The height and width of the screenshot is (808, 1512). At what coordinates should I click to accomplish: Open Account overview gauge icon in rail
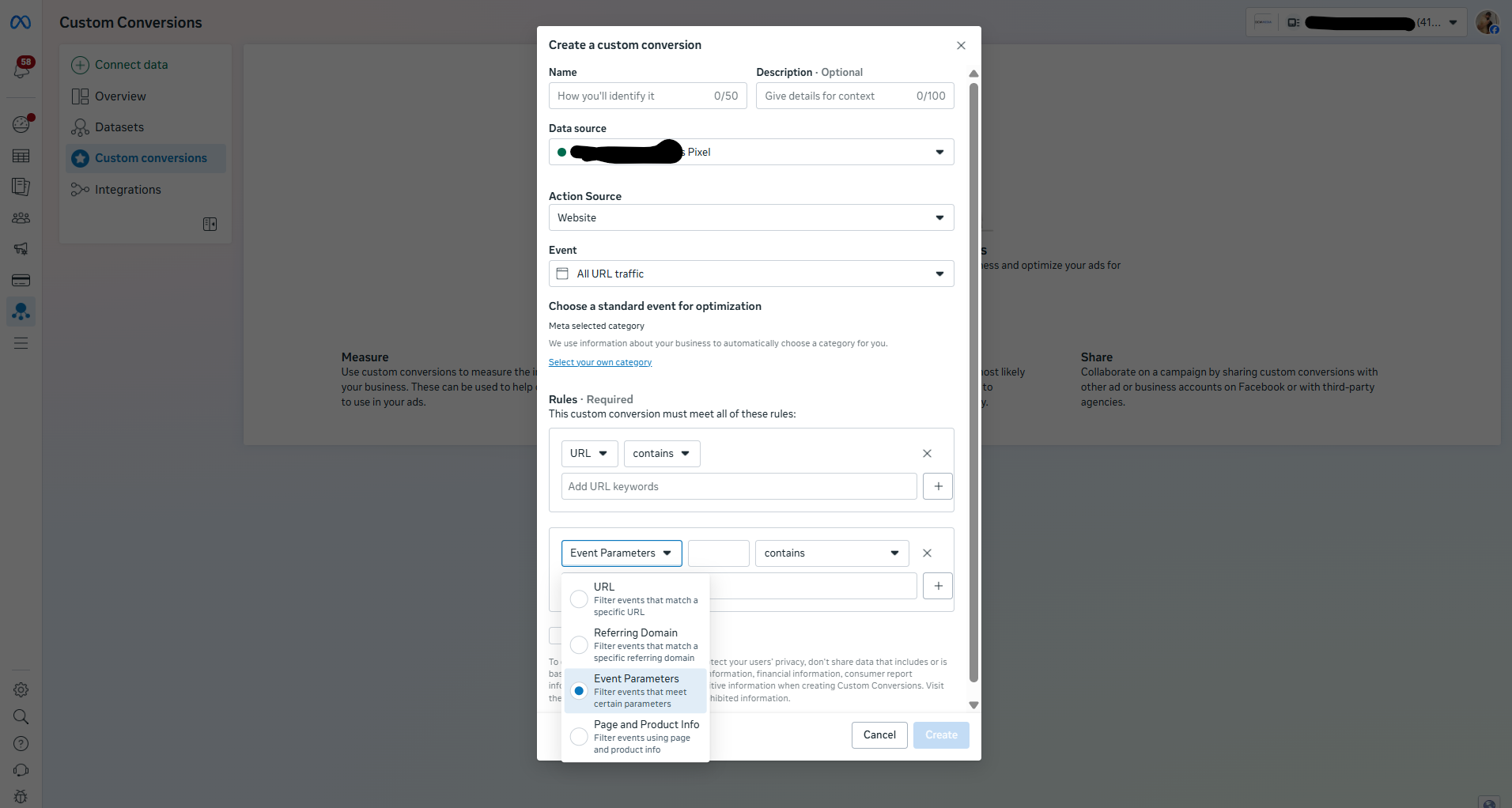pos(21,124)
